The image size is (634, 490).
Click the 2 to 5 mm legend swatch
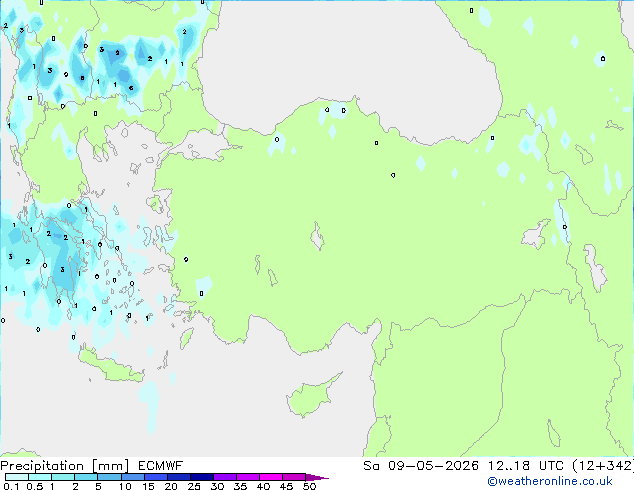(x=86, y=477)
